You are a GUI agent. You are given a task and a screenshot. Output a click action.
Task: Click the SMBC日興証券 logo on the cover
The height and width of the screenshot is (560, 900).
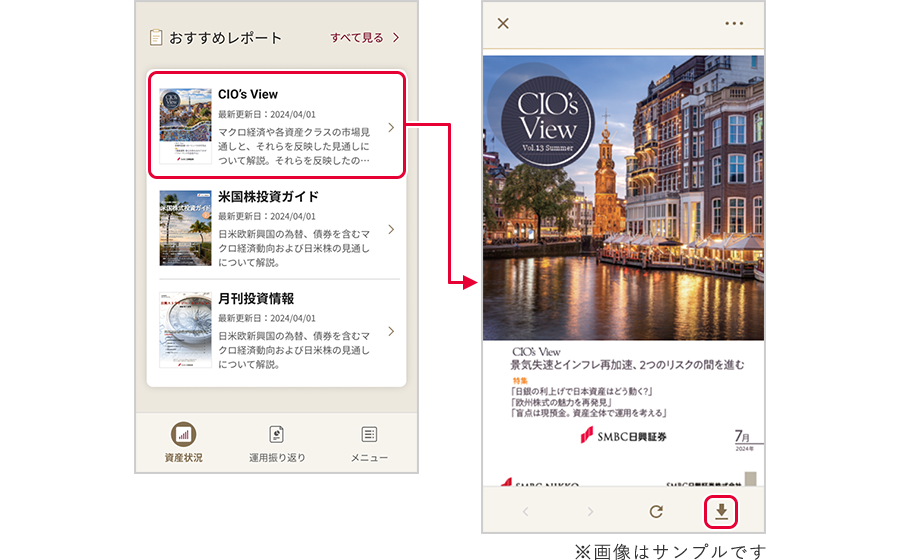(x=623, y=436)
